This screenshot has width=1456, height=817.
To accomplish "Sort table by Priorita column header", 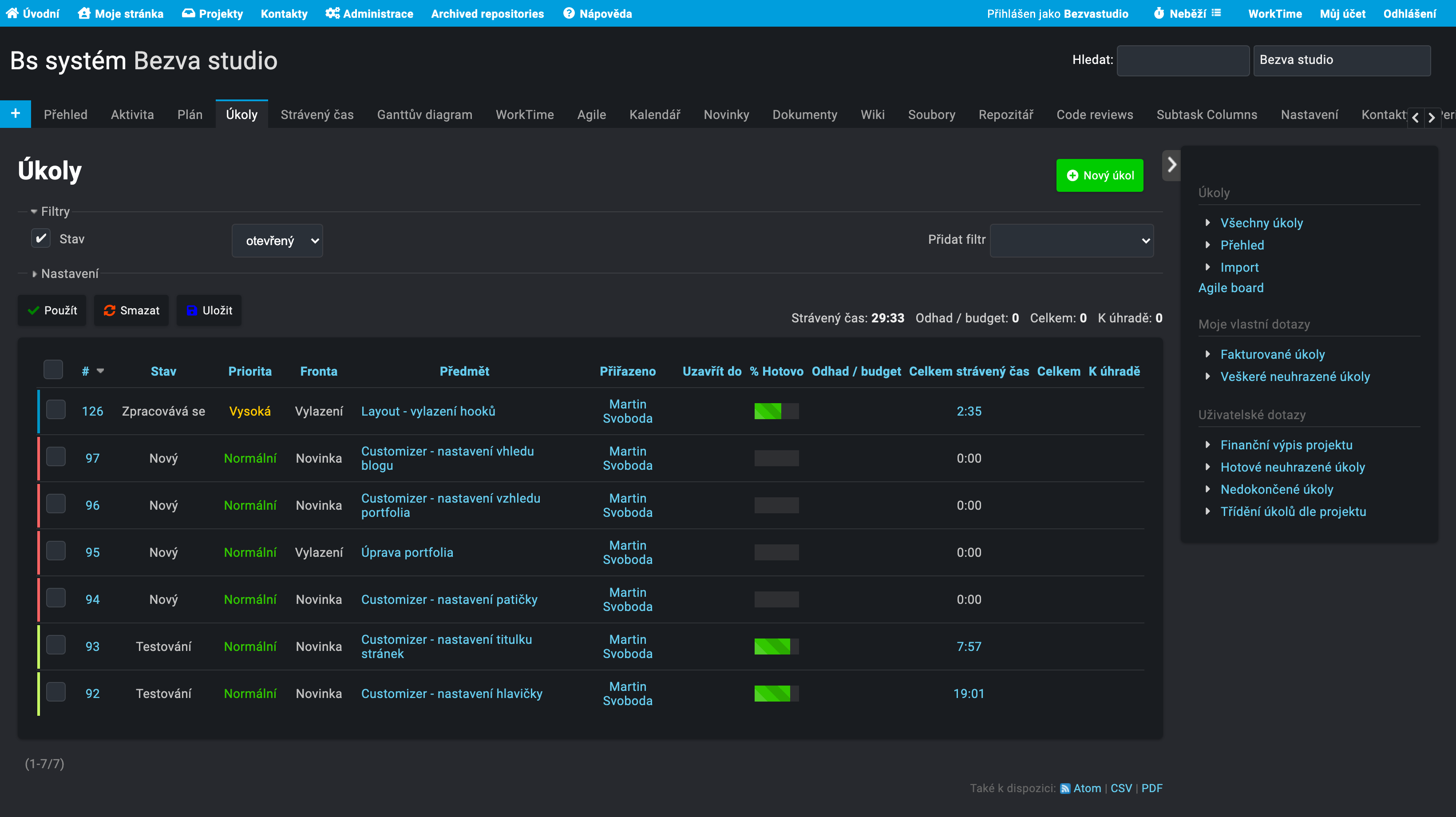I will (250, 371).
